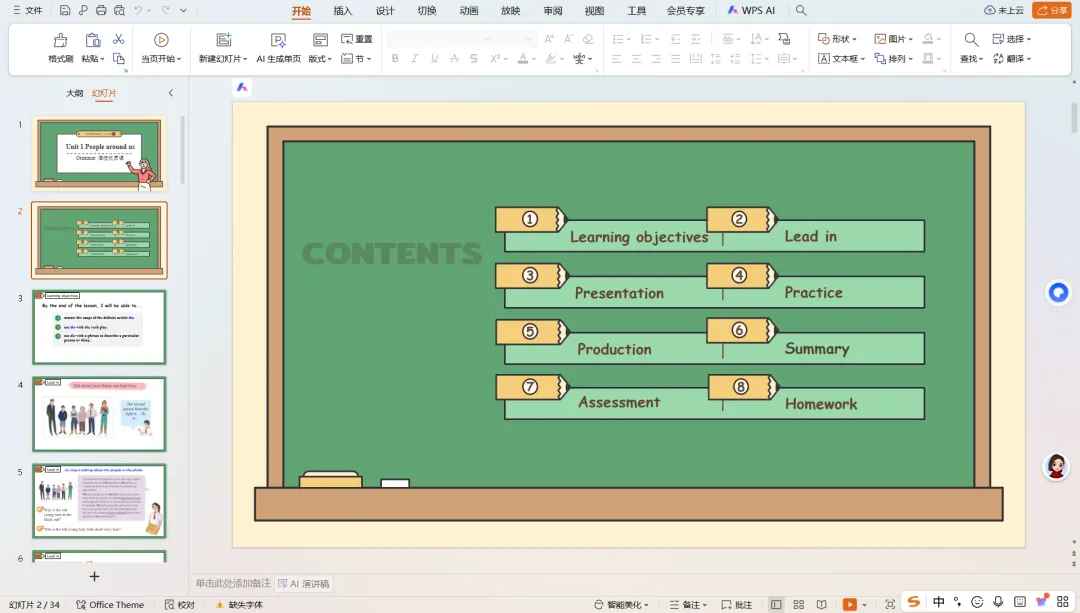The image size is (1080, 613).
Task: Start slideshow from current slide (当页开始)
Action: (x=161, y=41)
